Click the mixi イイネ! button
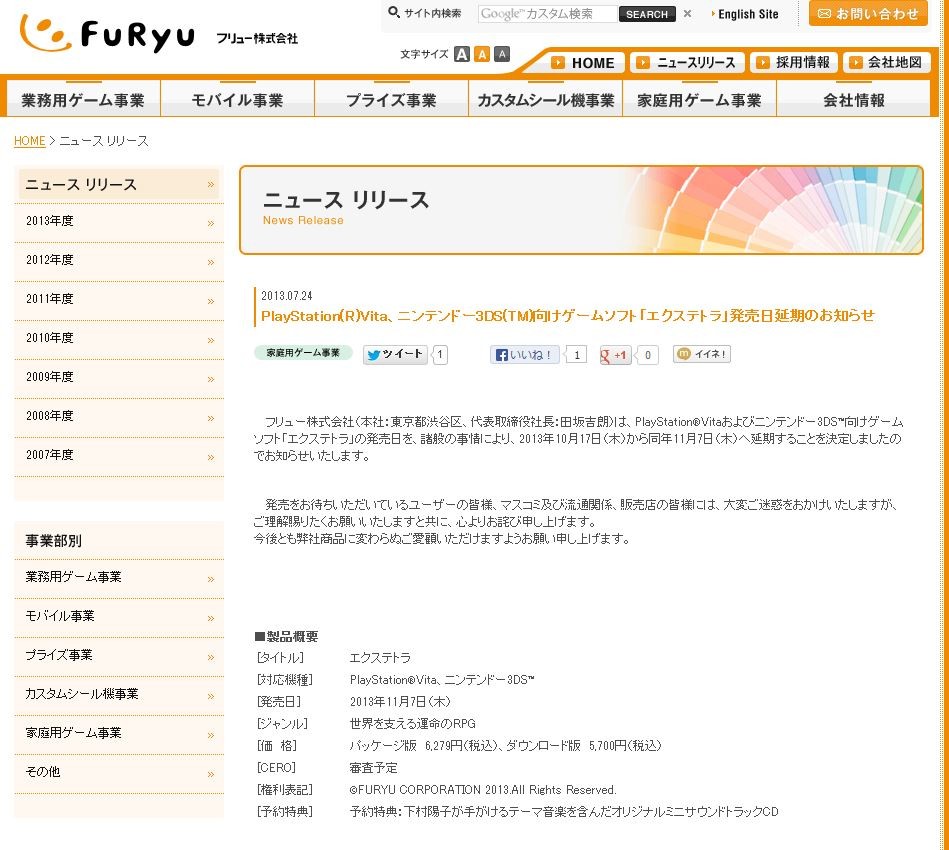Screen dimensions: 949x850 click(x=701, y=354)
